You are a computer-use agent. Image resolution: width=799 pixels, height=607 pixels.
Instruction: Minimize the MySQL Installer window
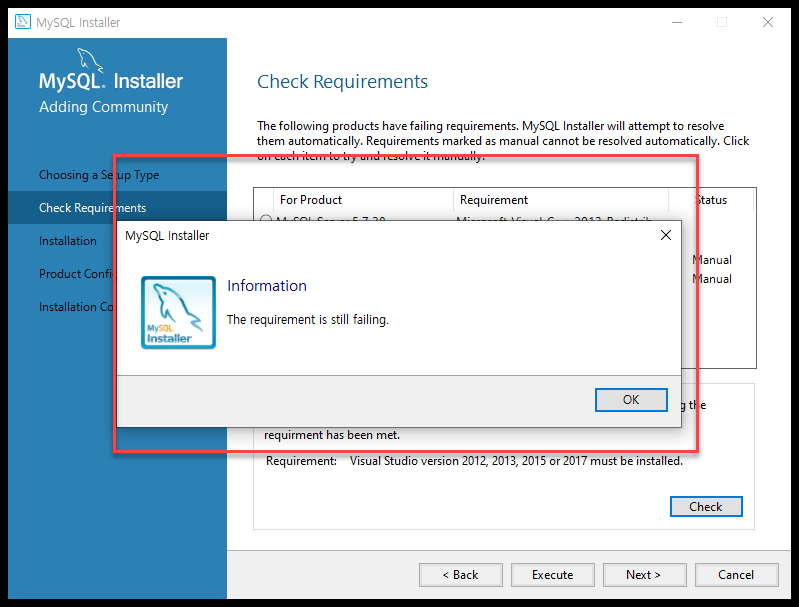click(677, 22)
